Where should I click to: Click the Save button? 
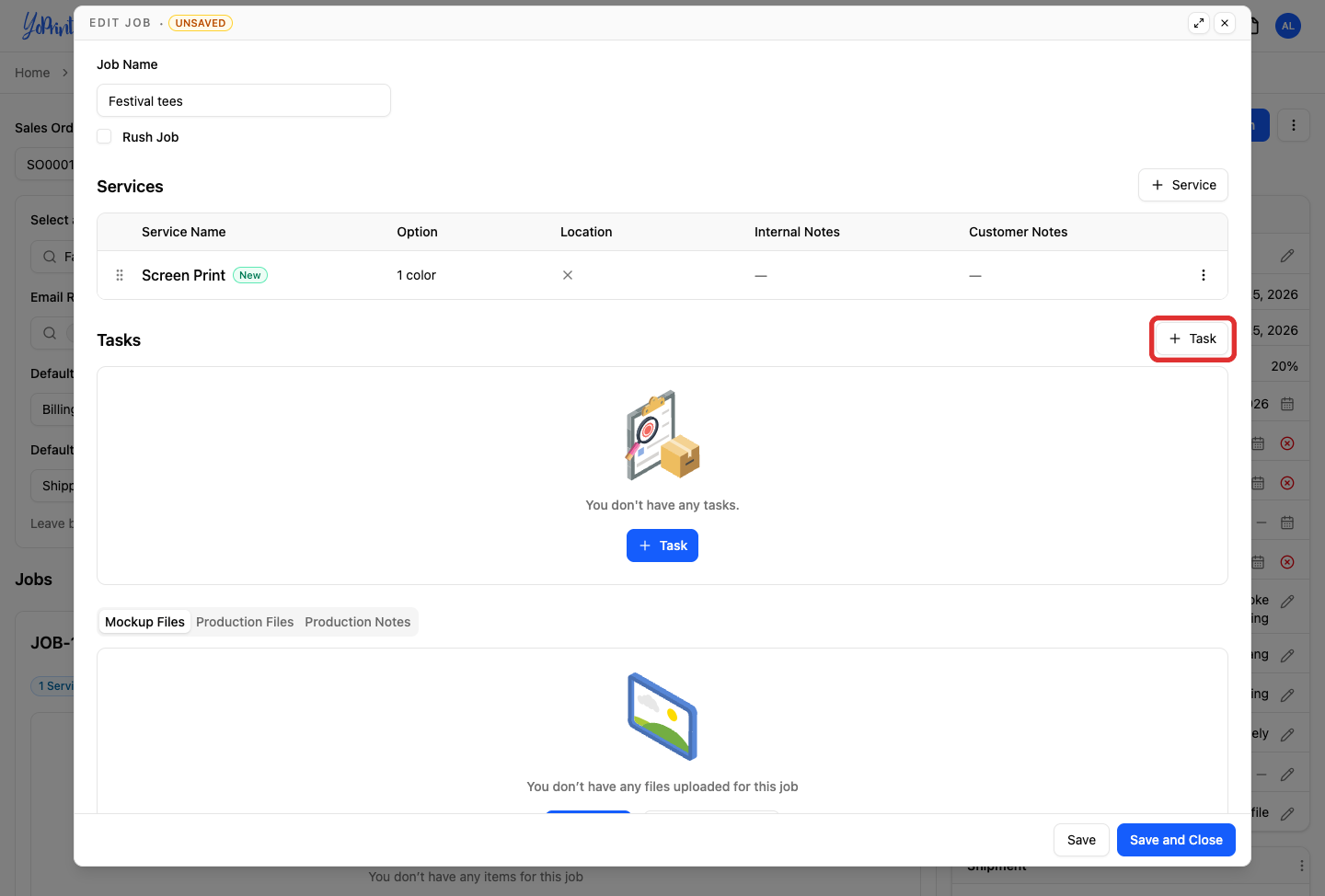1081,840
